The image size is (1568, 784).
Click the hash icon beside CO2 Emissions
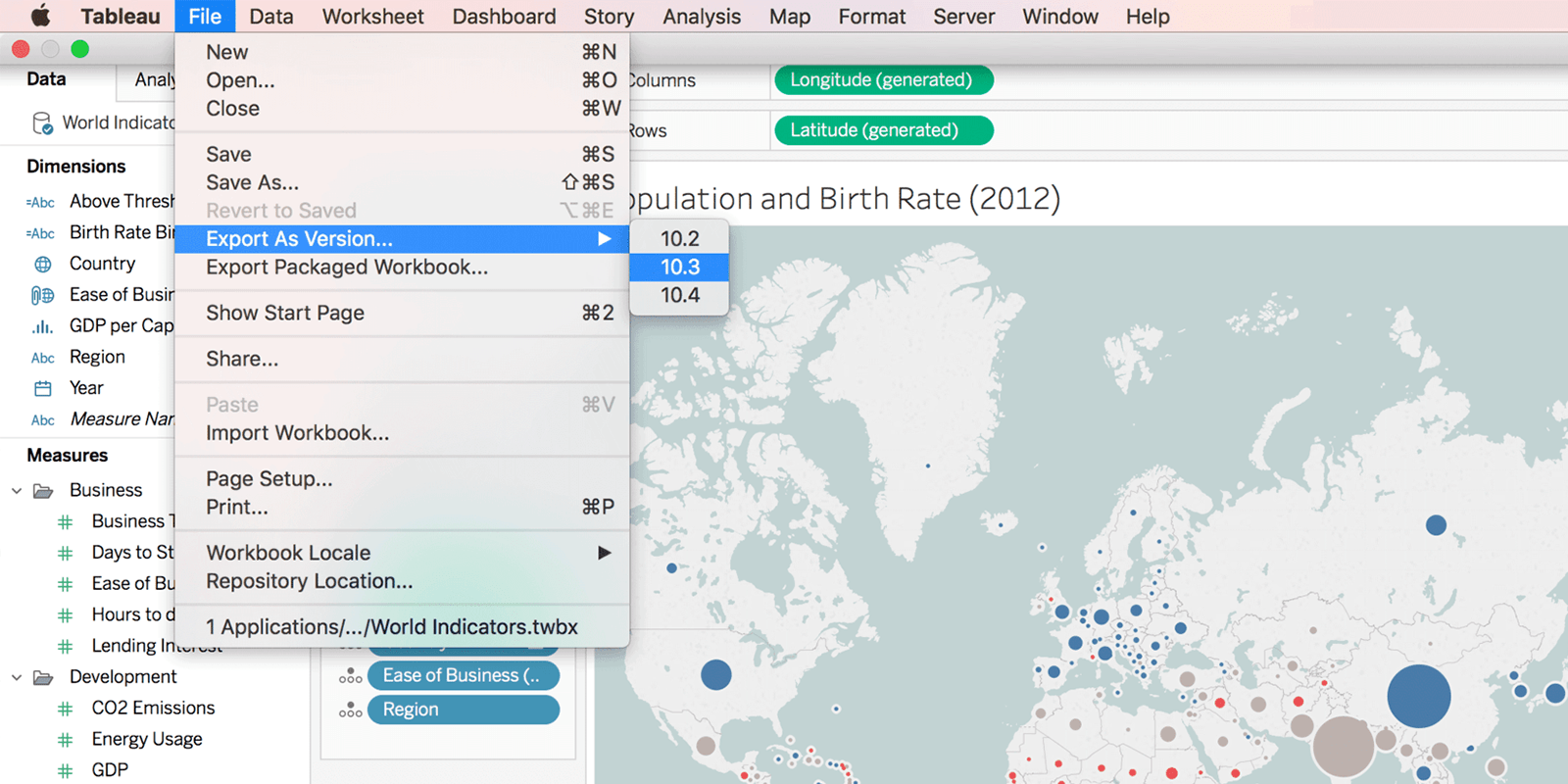pyautogui.click(x=66, y=709)
